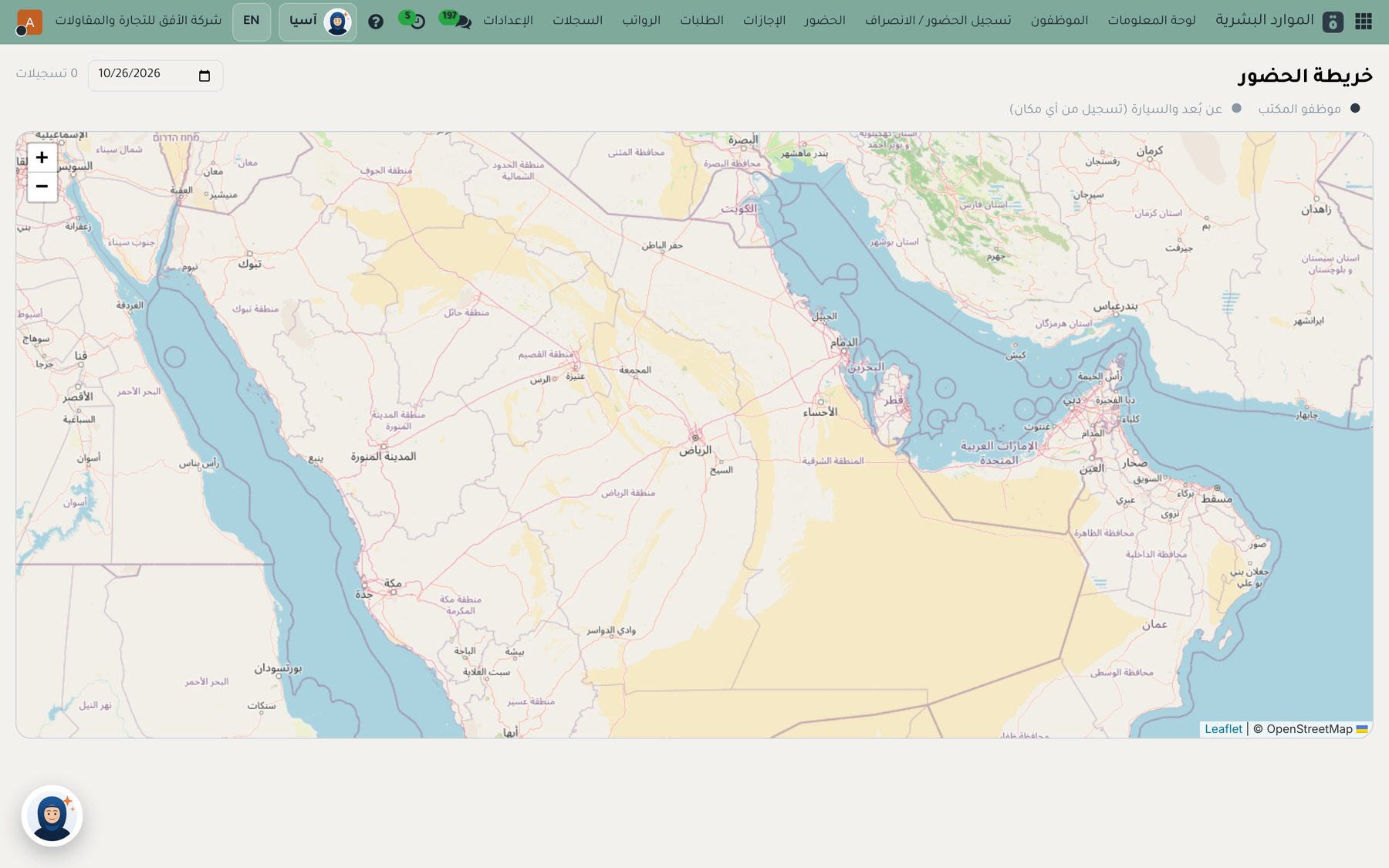Viewport: 1389px width, 868px height.
Task: Zoom out the map with minus button
Action: click(42, 187)
